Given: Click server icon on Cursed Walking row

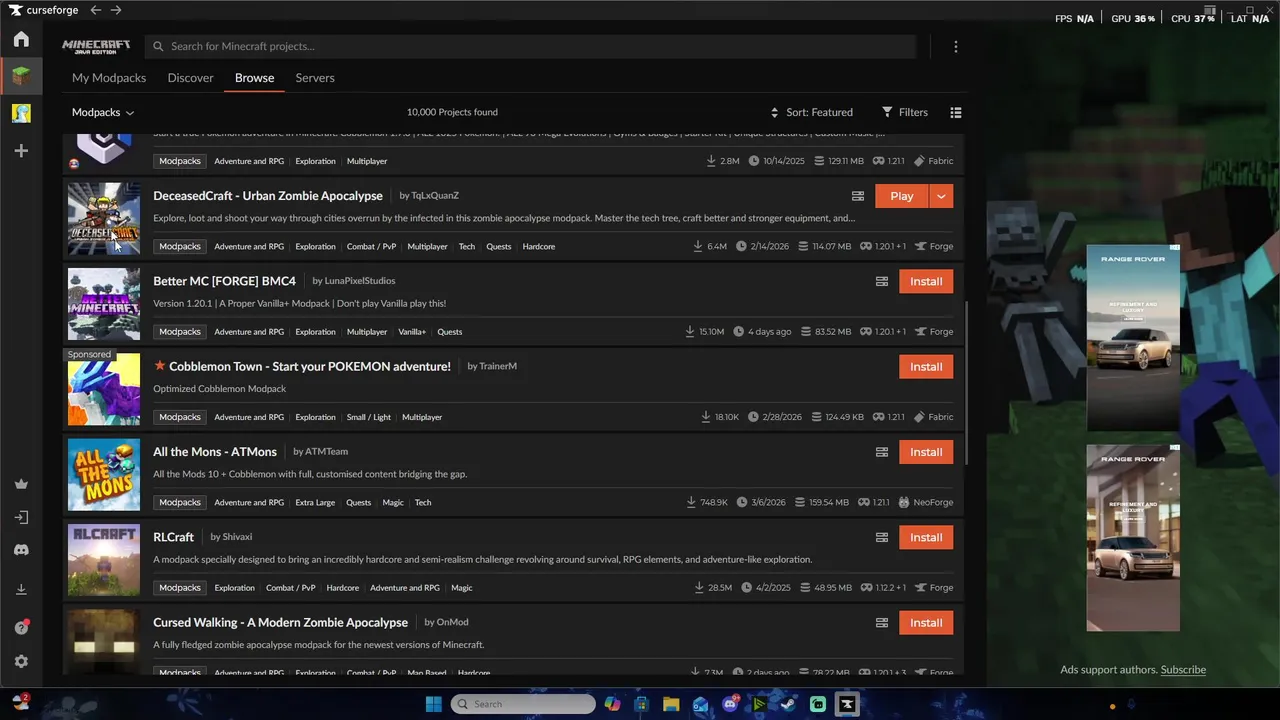Looking at the screenshot, I should [882, 623].
